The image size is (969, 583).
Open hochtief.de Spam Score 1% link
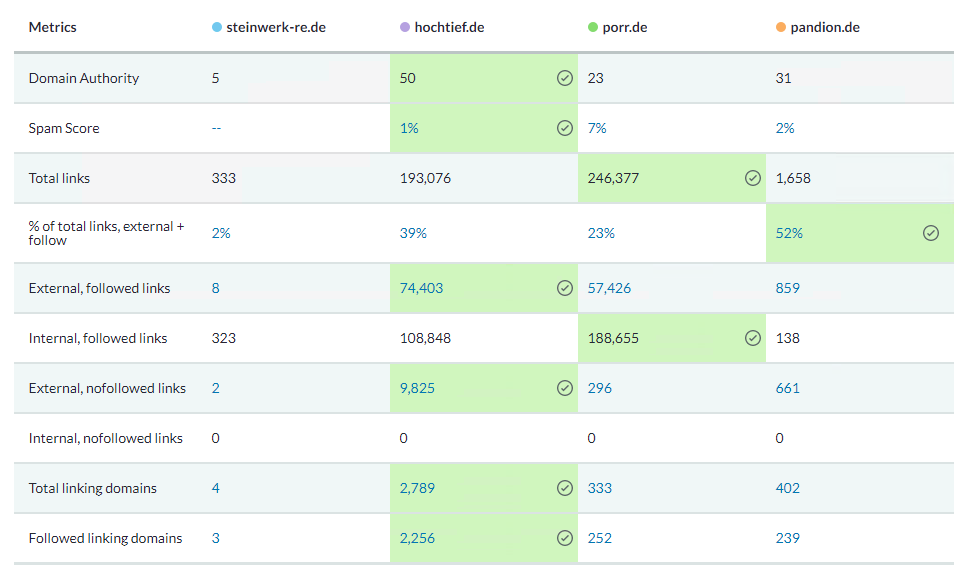click(409, 128)
